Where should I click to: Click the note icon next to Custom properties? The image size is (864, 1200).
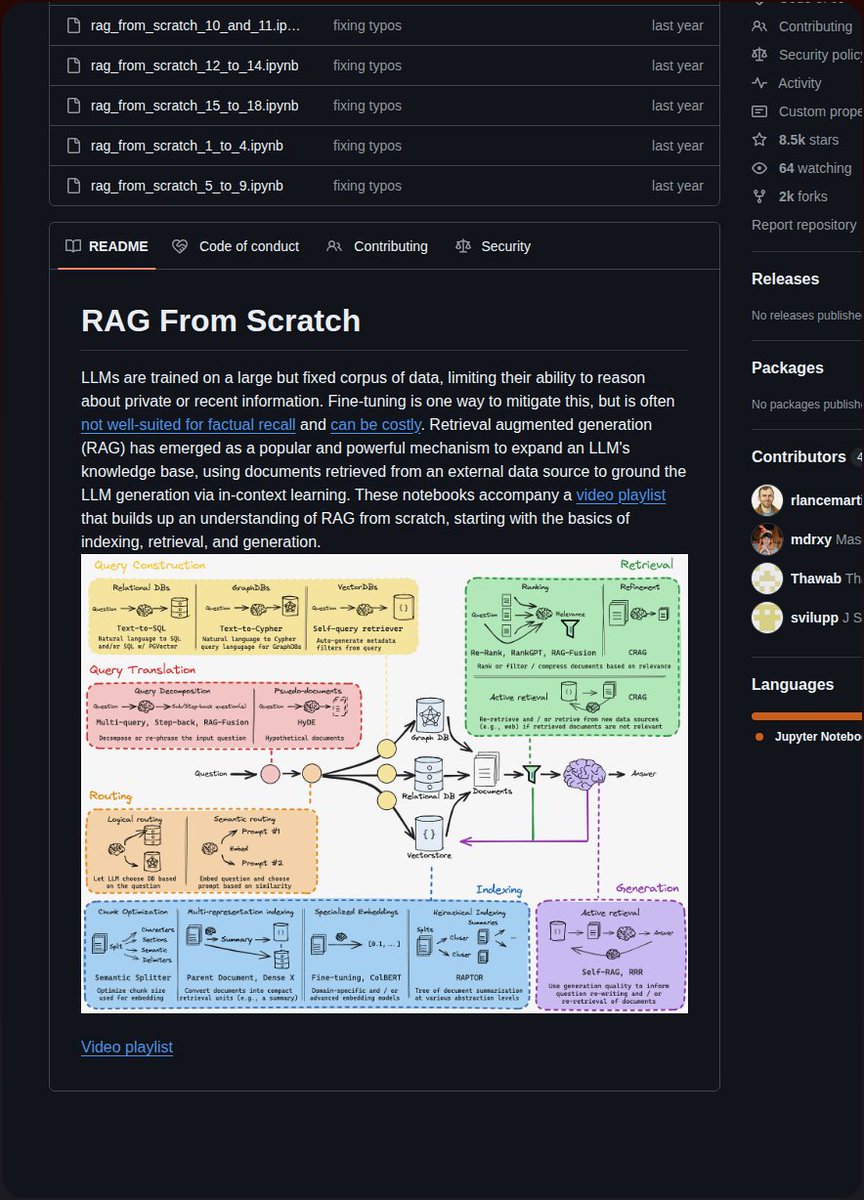coord(760,111)
